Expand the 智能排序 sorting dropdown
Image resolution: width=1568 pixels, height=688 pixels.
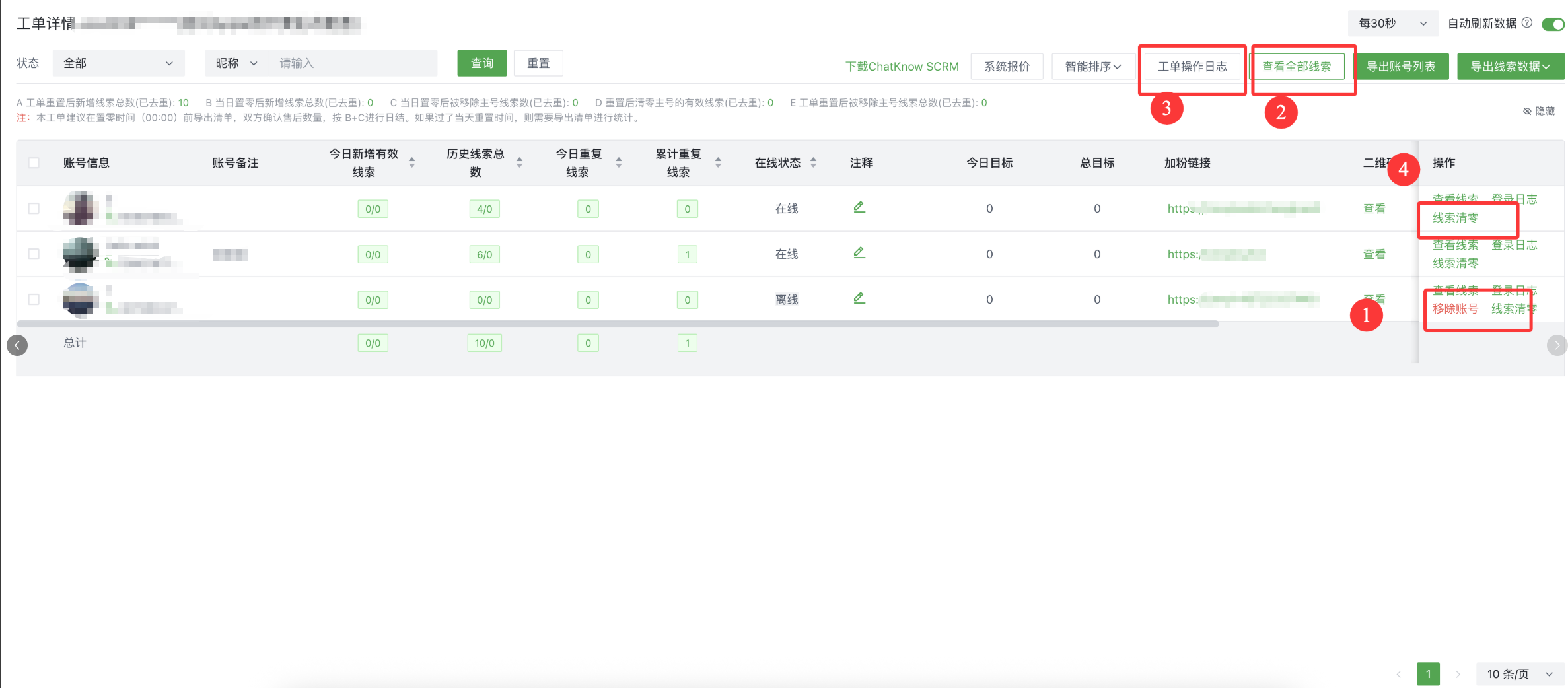coord(1092,67)
